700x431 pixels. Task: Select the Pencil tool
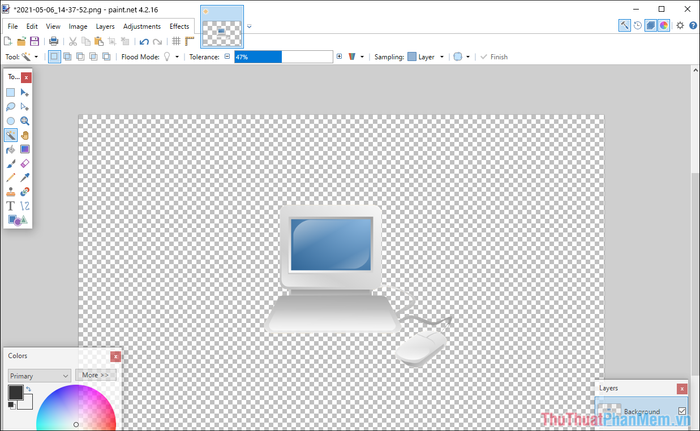click(x=11, y=178)
